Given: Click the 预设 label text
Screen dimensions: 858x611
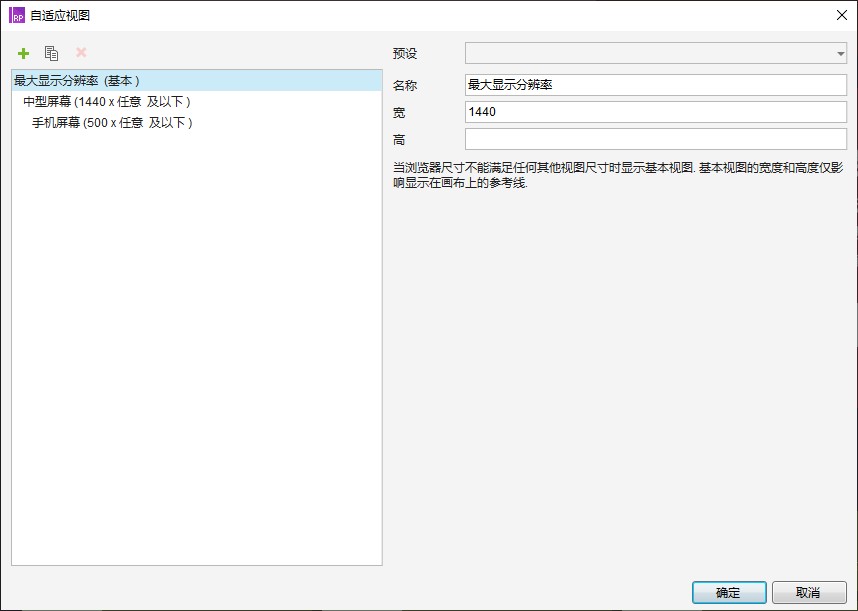Looking at the screenshot, I should (x=405, y=54).
